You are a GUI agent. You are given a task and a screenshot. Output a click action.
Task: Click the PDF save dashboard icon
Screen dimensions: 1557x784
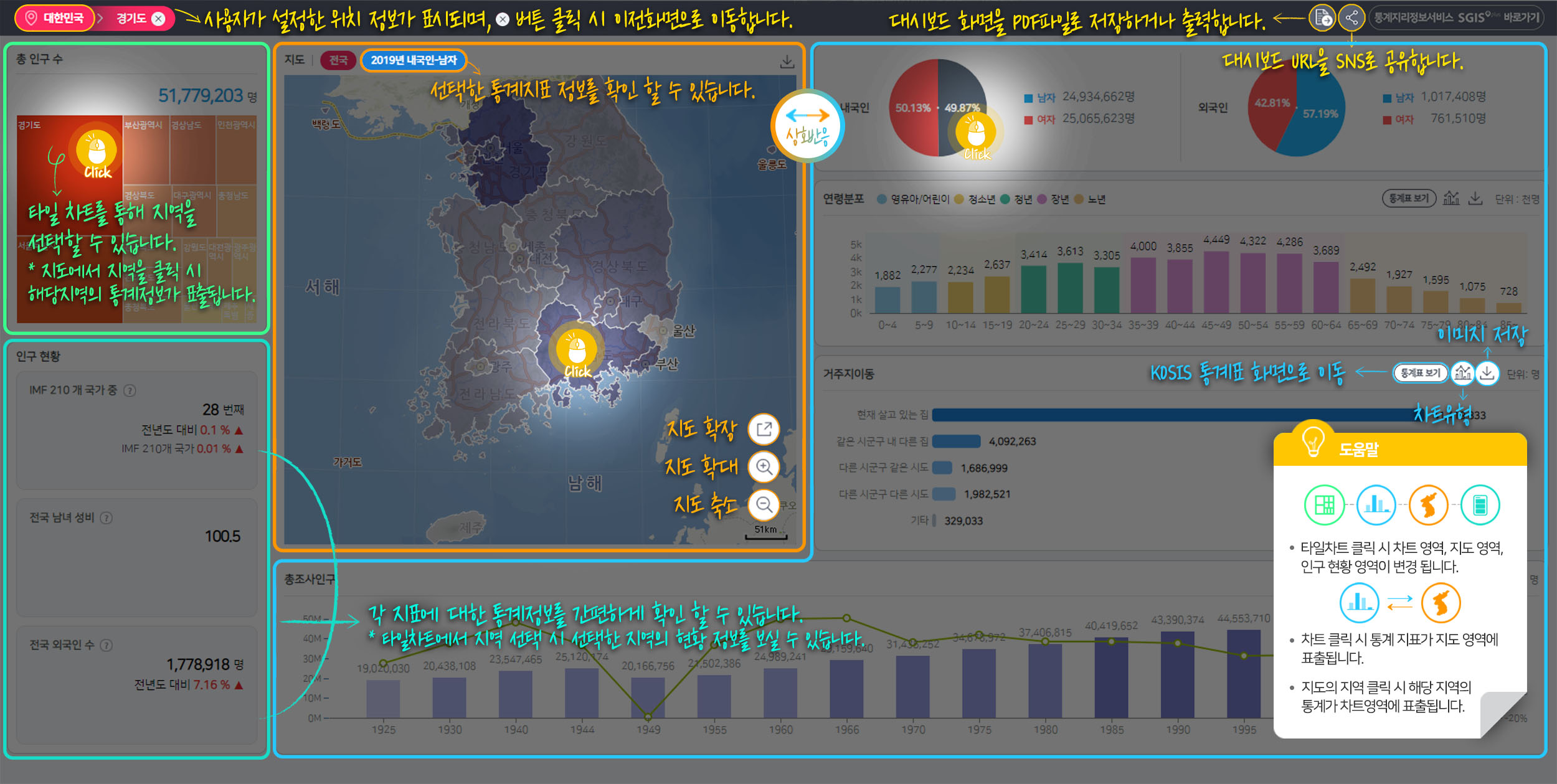1321,18
